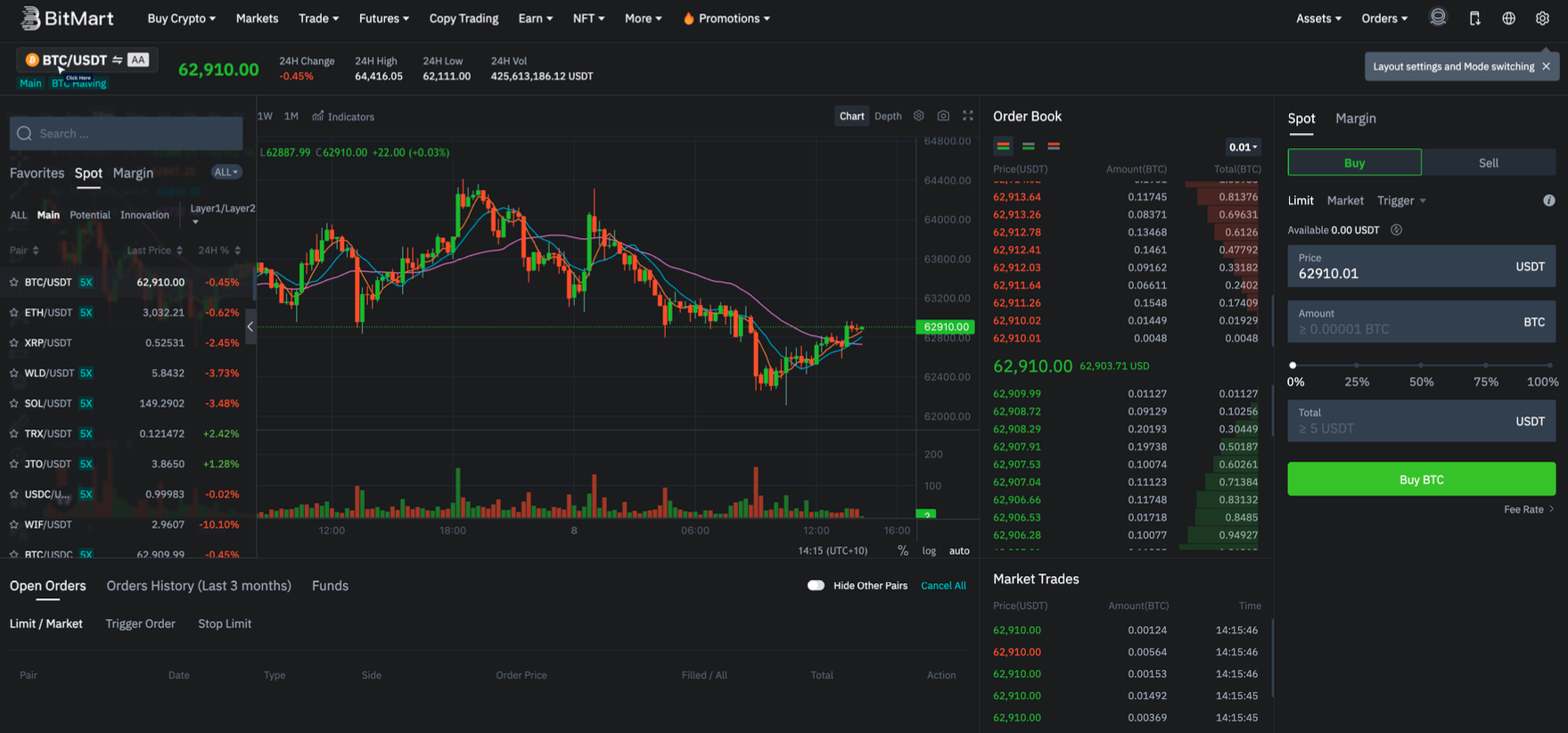This screenshot has height=733, width=1568.
Task: Click the Buy BTC button
Action: [x=1421, y=480]
